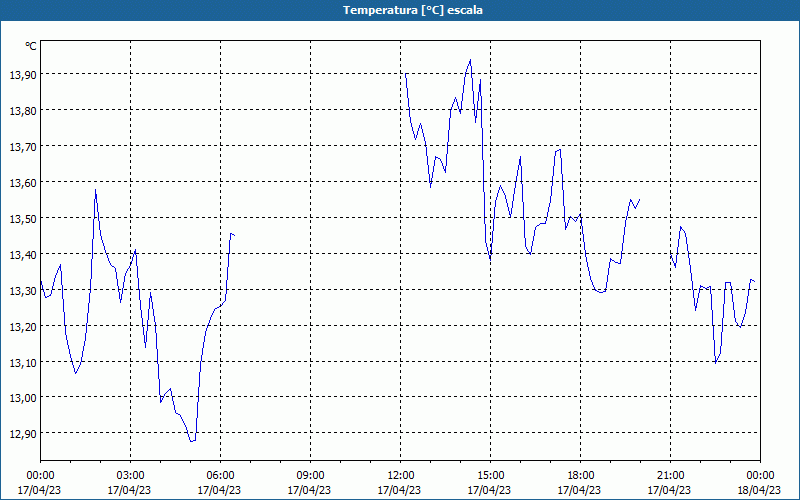This screenshot has width=800, height=500.
Task: Select the 09:00 time axis label
Action: (x=310, y=476)
